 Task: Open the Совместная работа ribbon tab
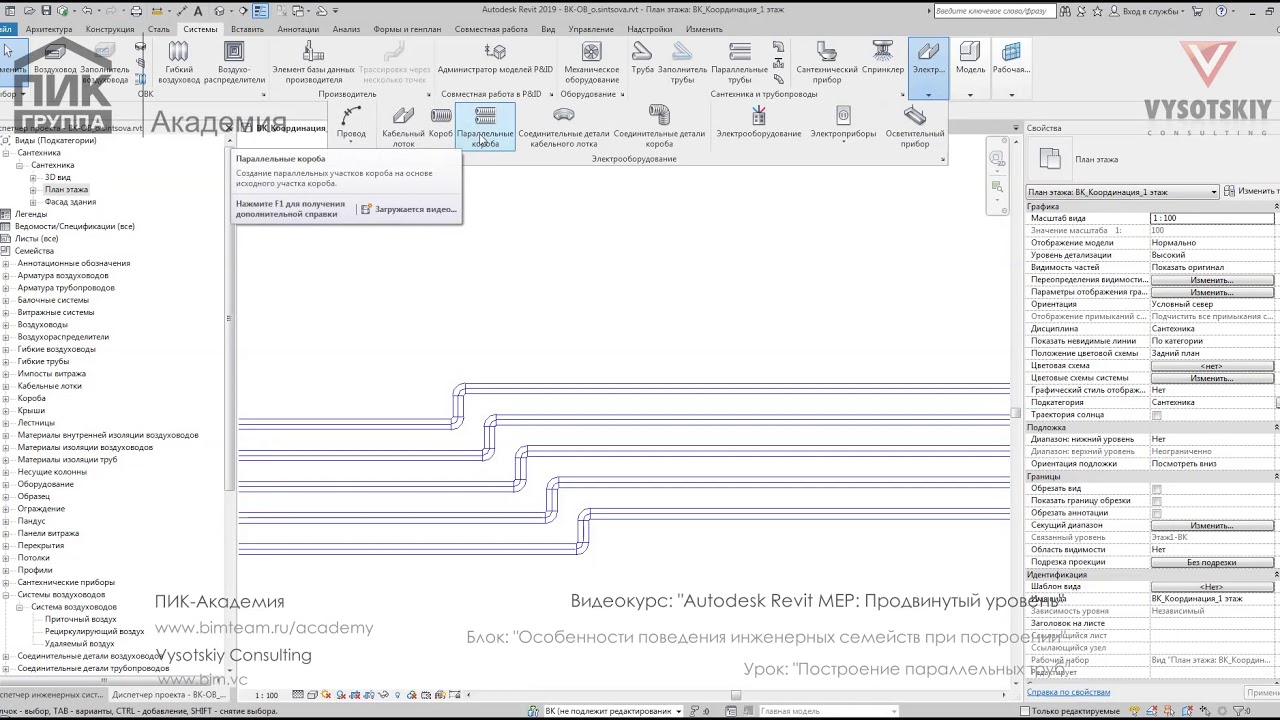[x=491, y=29]
